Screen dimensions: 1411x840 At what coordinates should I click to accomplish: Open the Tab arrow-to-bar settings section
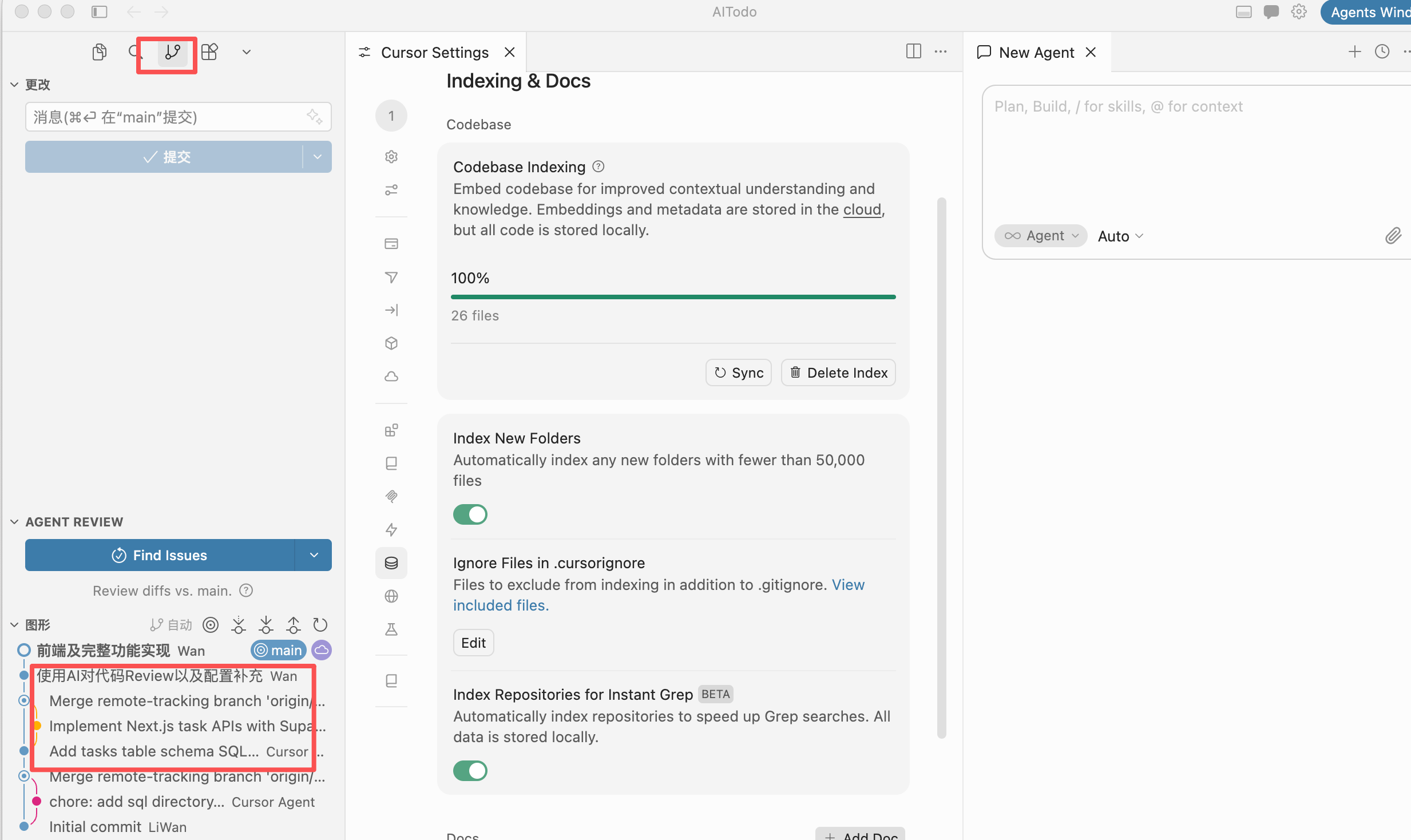pyautogui.click(x=391, y=310)
